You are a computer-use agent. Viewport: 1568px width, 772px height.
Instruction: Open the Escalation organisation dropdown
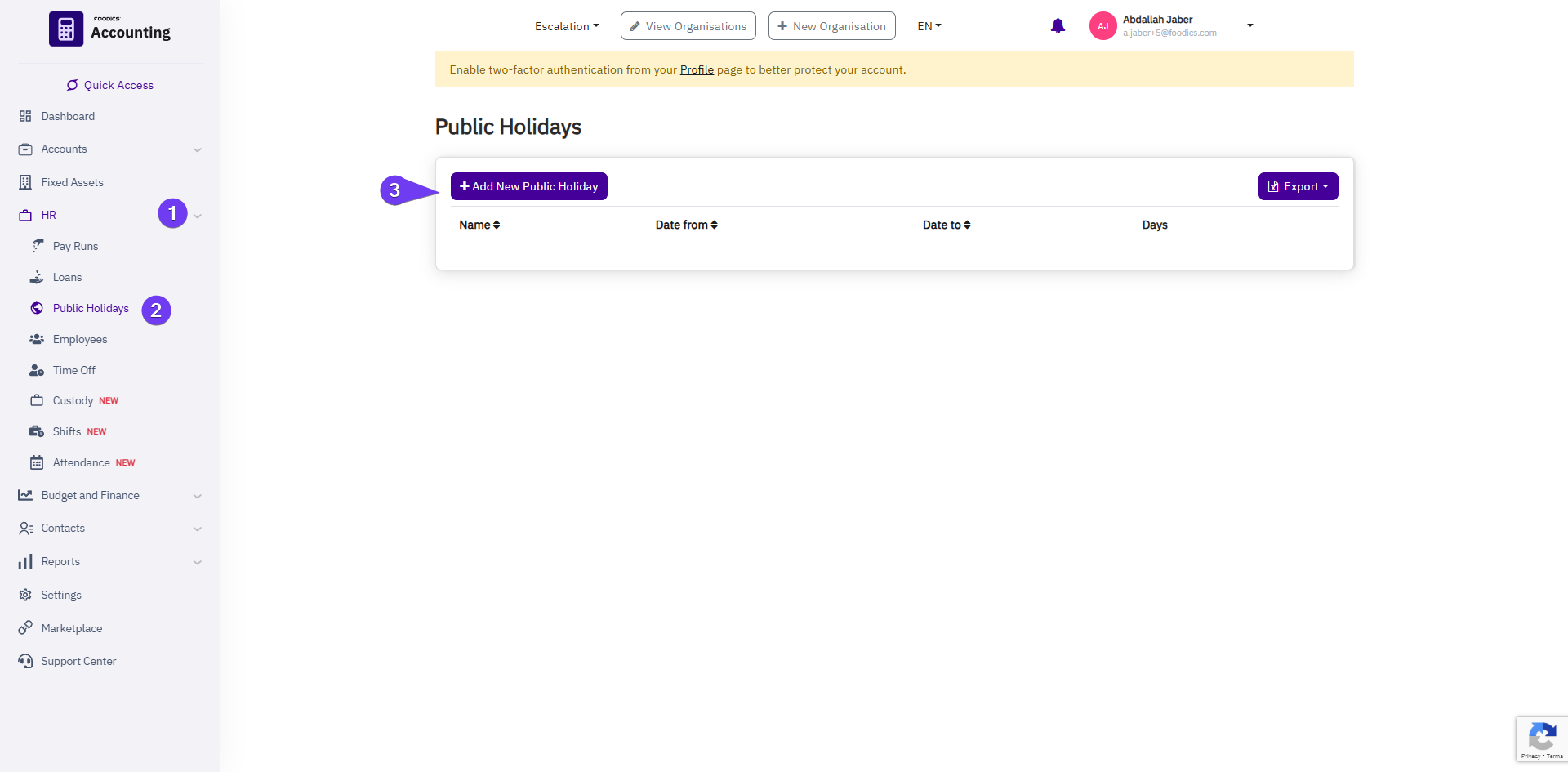[x=567, y=26]
